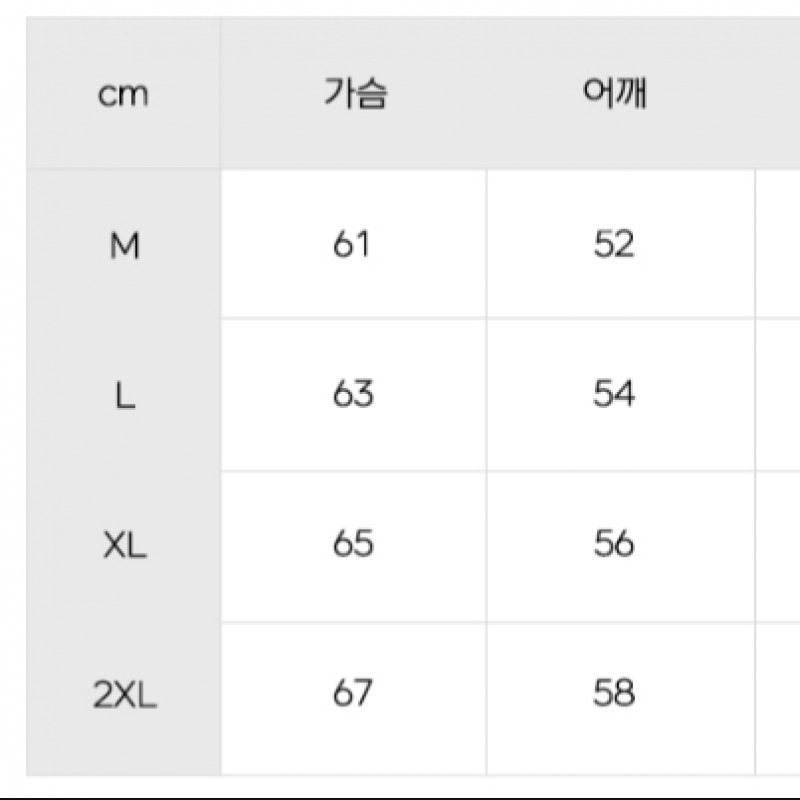
Task: Click the cut-off header cell after 어깨
Action: 777,93
